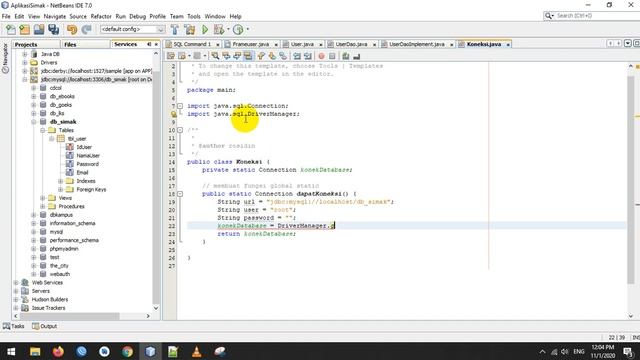Toggle the dapatKoneksi method fold on line 18
The image size is (640, 360).
tap(180, 194)
